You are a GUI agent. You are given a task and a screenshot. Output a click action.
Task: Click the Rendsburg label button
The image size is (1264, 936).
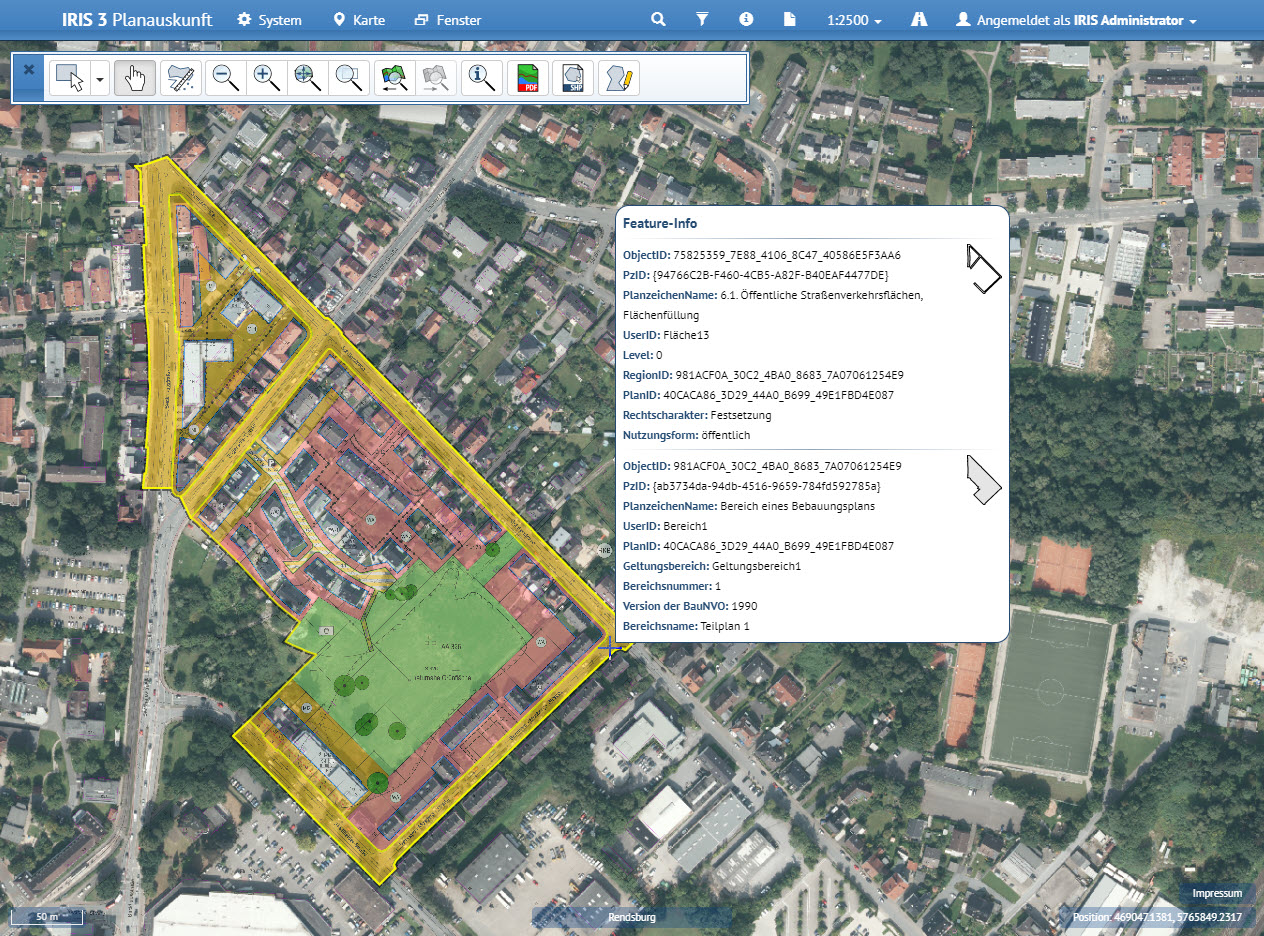pos(632,917)
